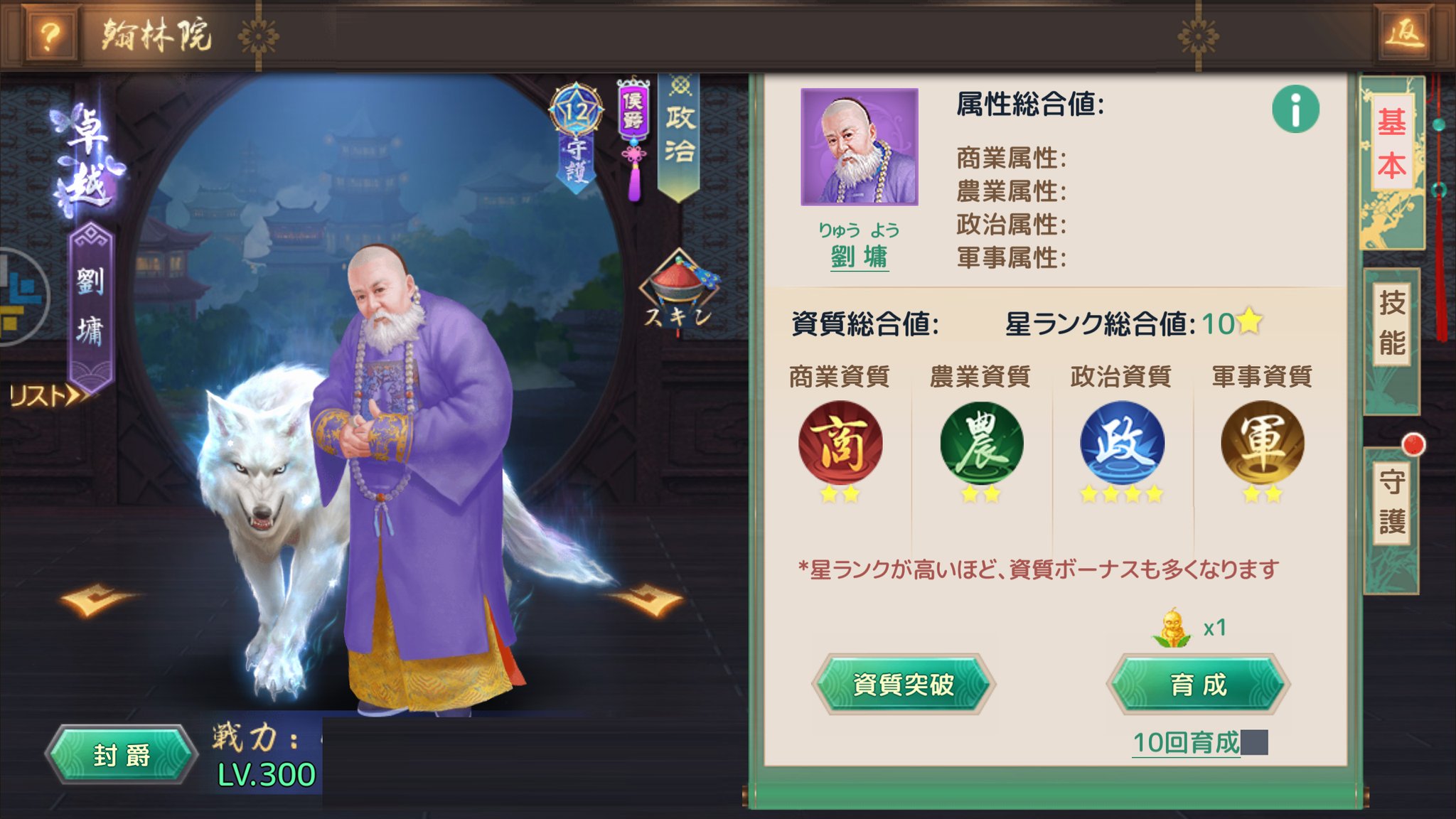Screen dimensions: 1456x819
Task: Switch to the 技能 tab
Action: [1392, 323]
